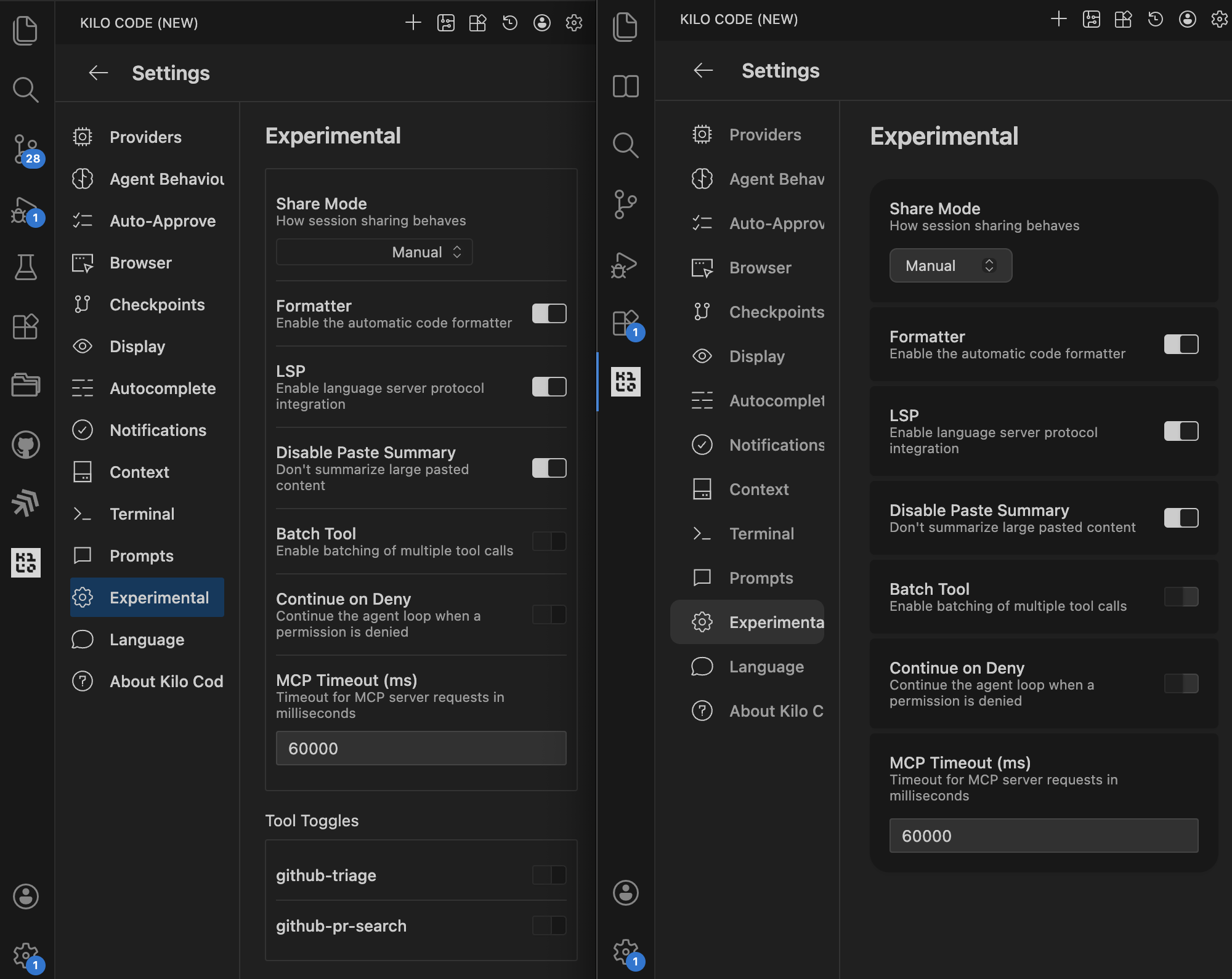
Task: Open the history clock icon in left panel header
Action: click(509, 23)
